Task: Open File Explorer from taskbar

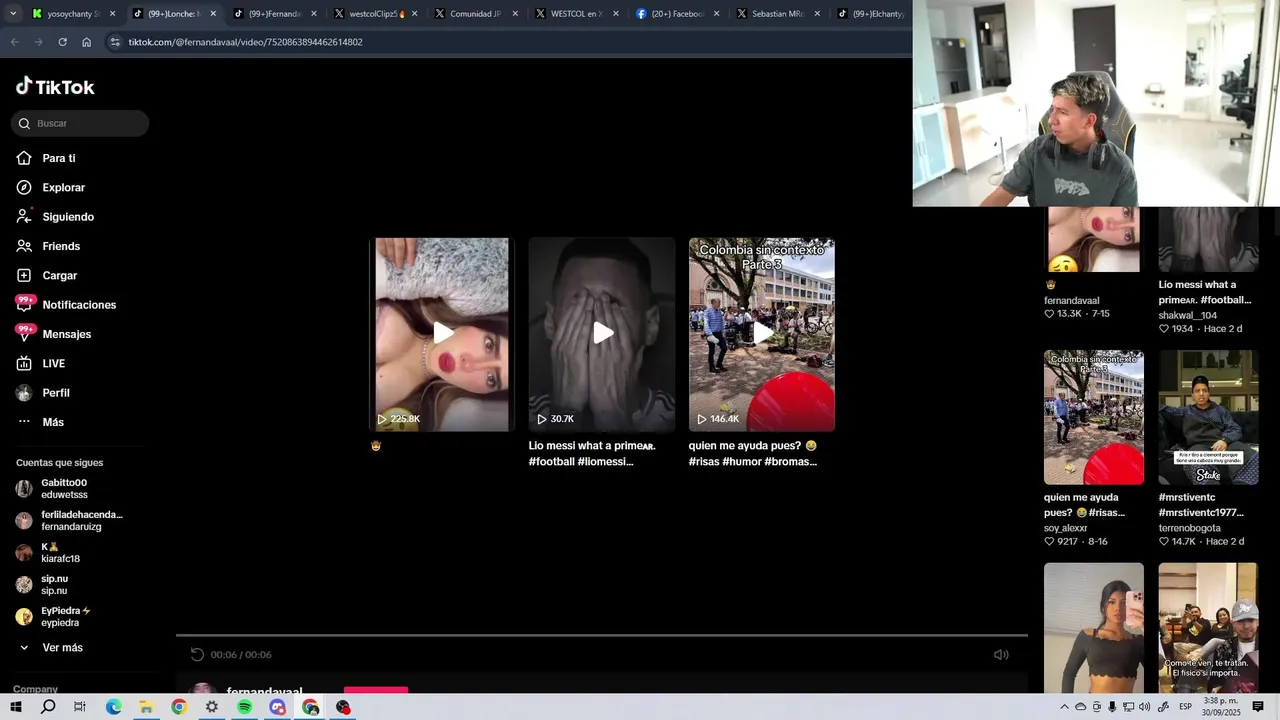Action: tap(146, 707)
